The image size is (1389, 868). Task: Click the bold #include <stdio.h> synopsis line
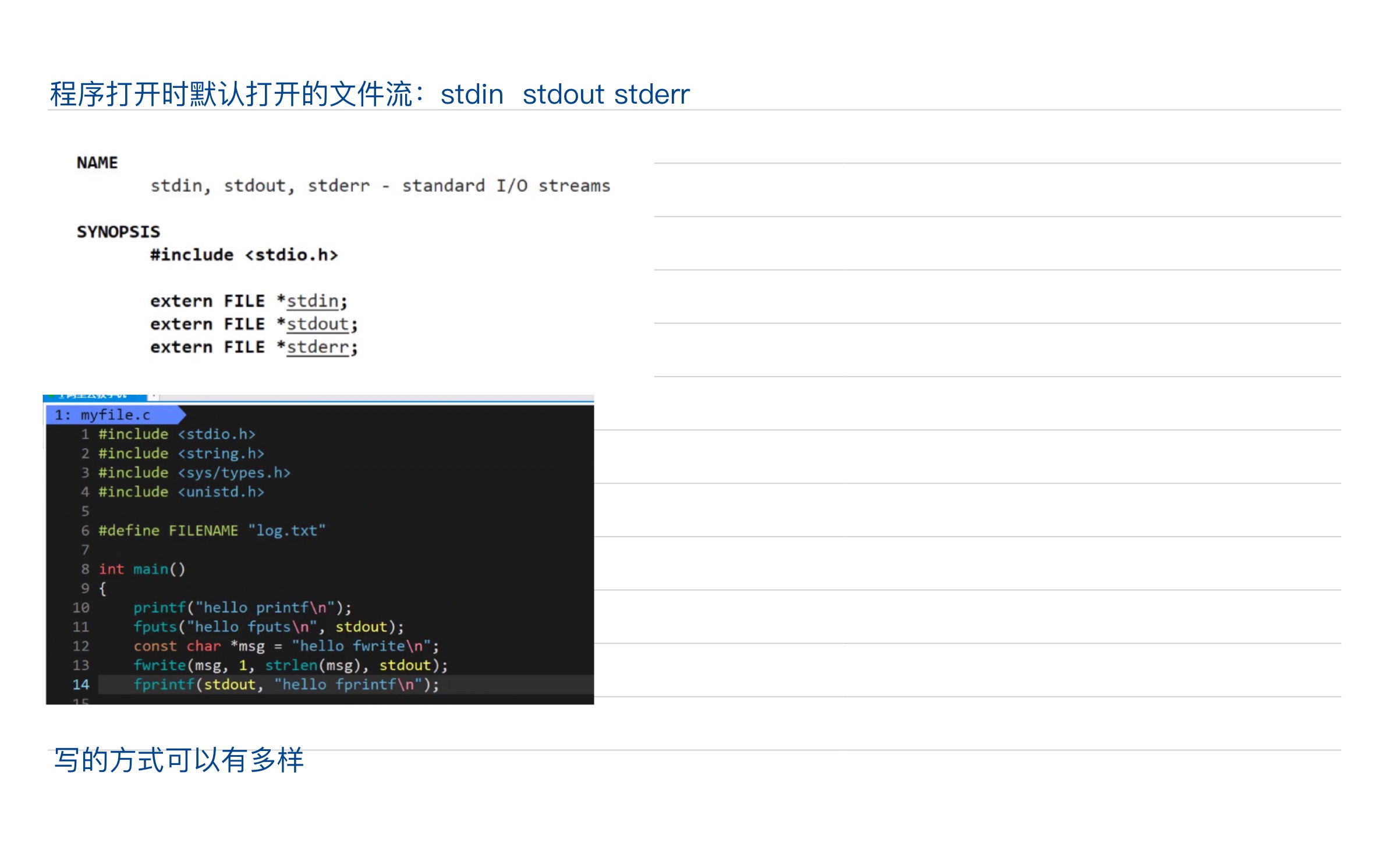point(244,255)
